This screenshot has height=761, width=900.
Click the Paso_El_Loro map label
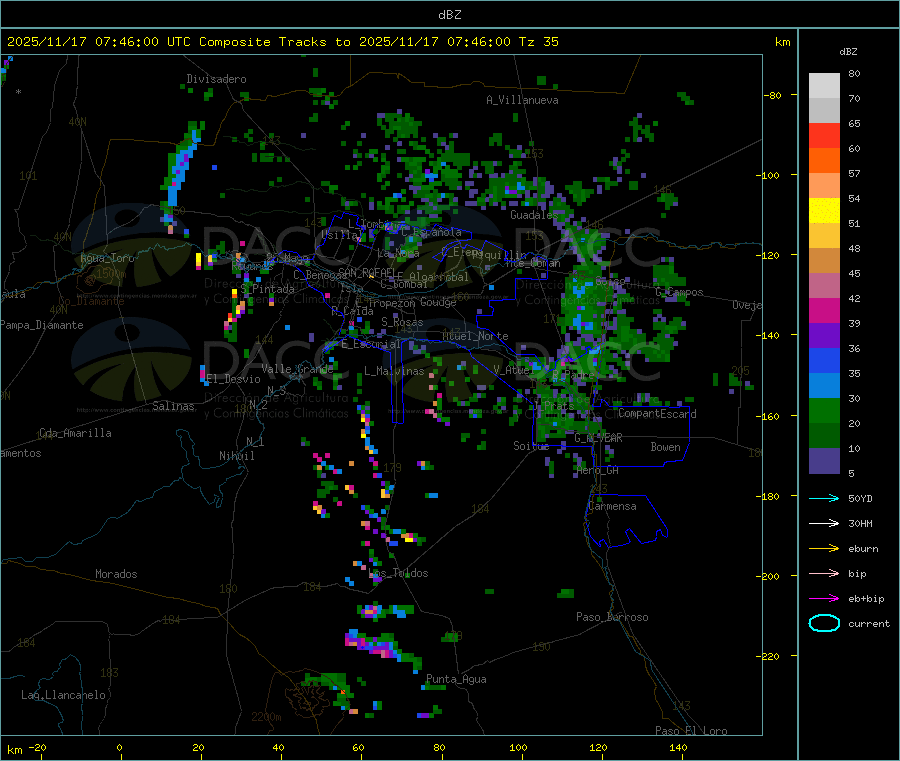pos(691,731)
